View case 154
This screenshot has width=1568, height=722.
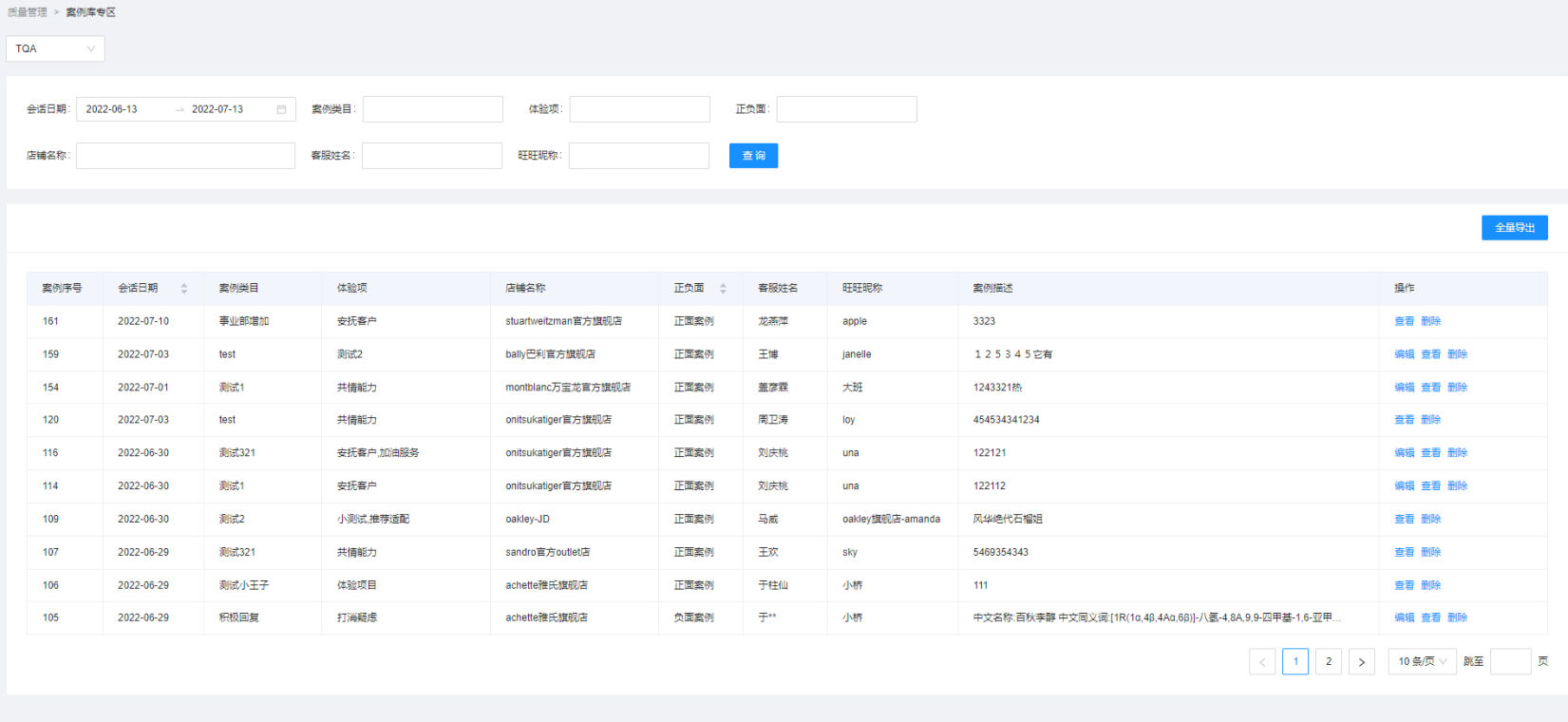pos(1430,388)
